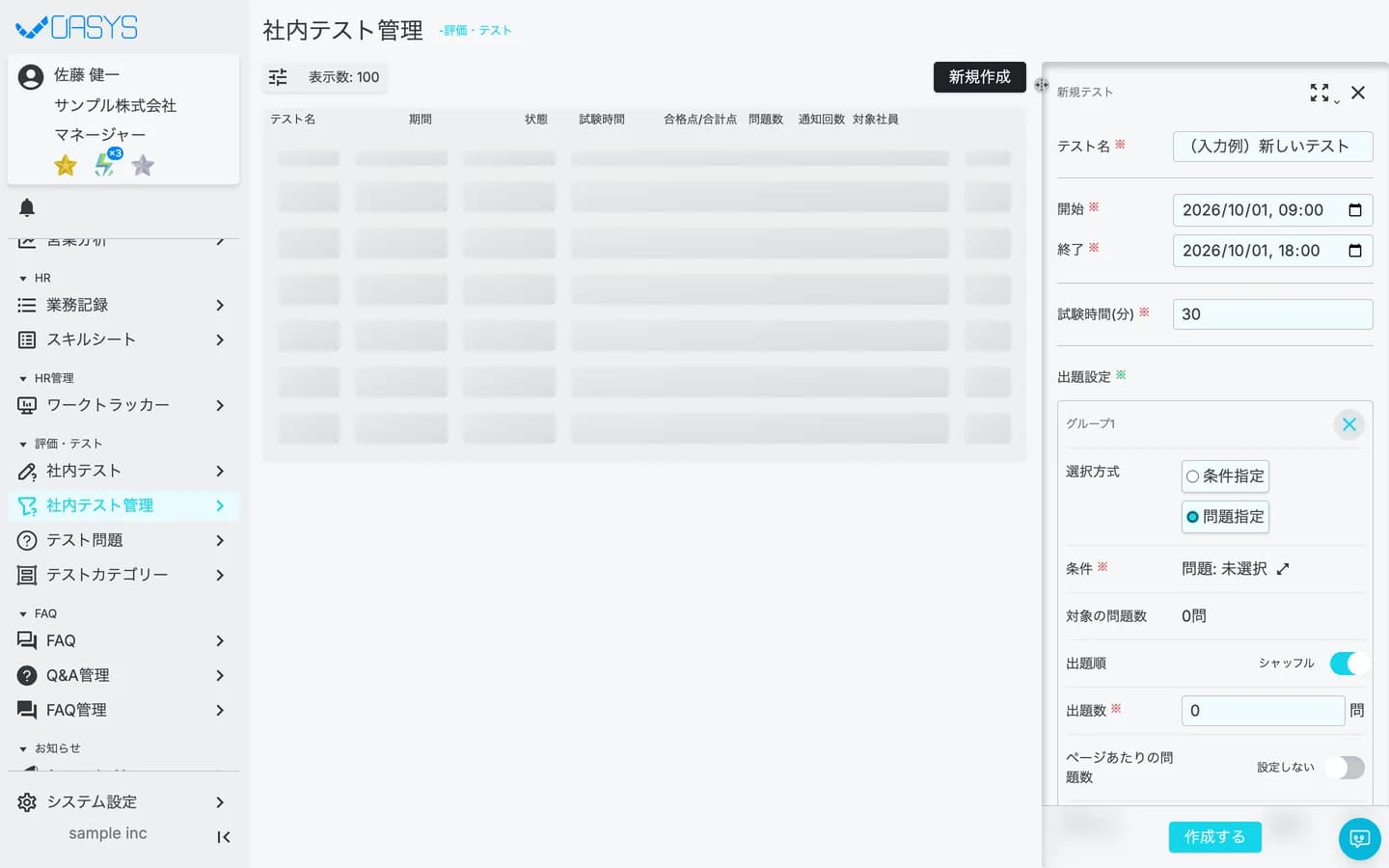Open the table filter settings icon
The width and height of the screenshot is (1389, 868).
[x=278, y=77]
